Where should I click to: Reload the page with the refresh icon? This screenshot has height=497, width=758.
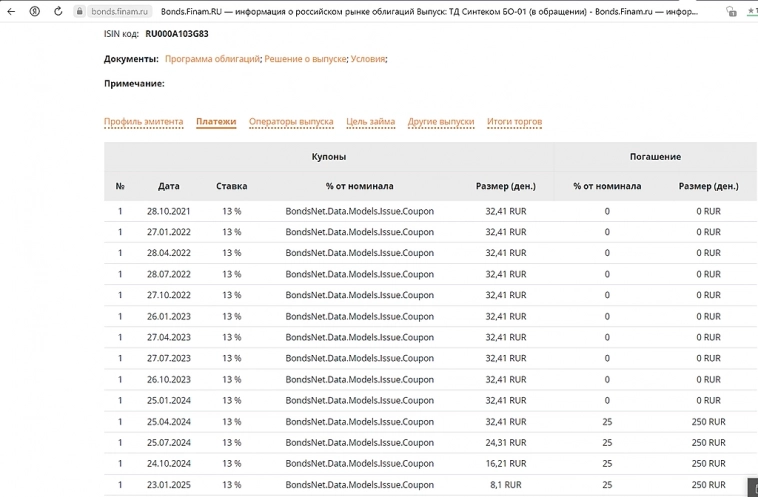coord(57,11)
